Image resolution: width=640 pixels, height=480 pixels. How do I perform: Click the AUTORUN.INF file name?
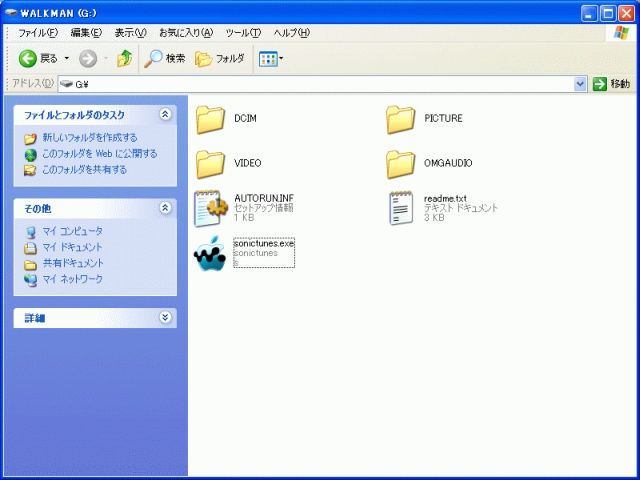[x=264, y=198]
